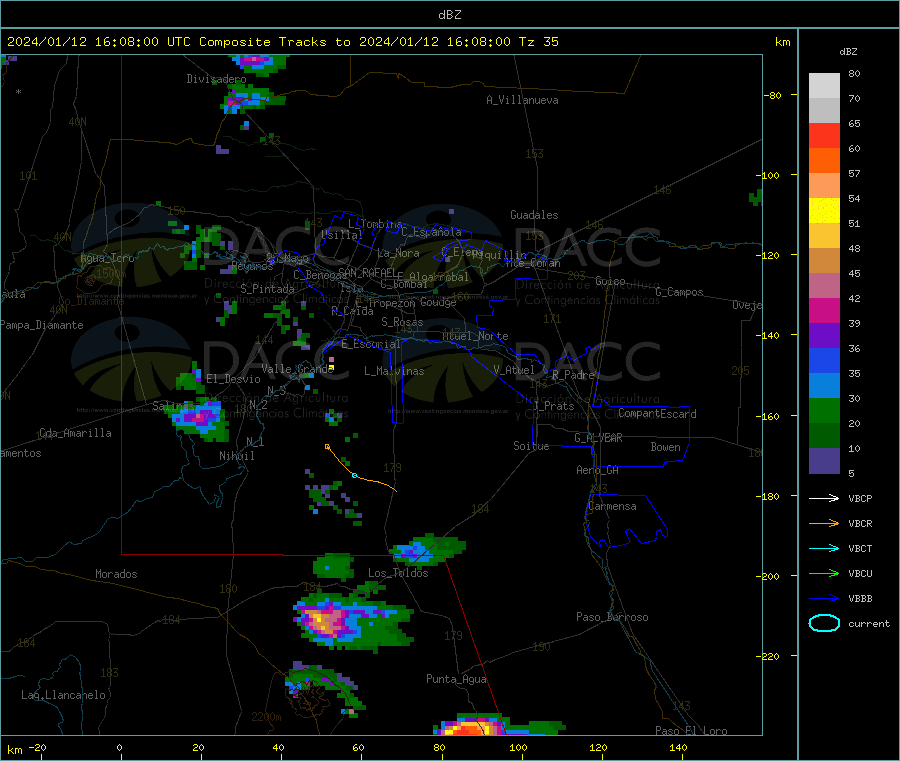The width and height of the screenshot is (900, 761).
Task: Click the SAN_RAFAEL city label
Action: pyautogui.click(x=367, y=272)
